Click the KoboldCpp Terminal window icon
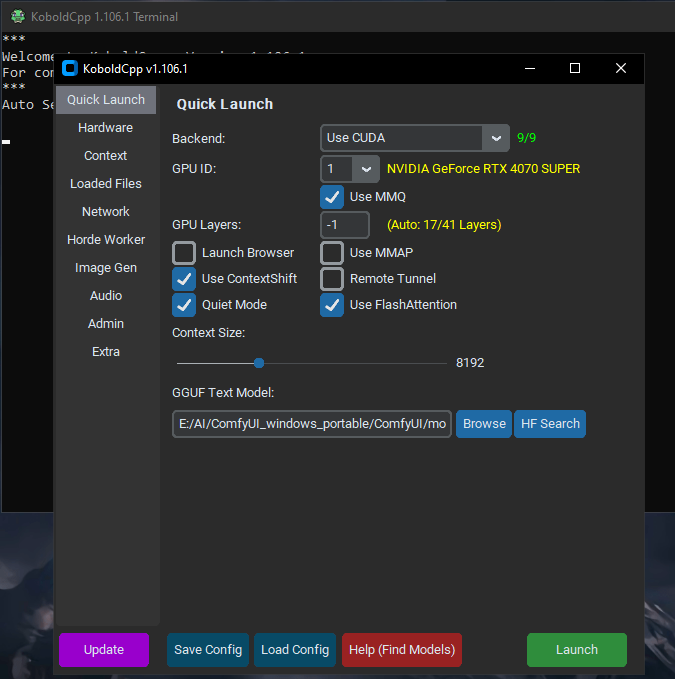Screen dimensions: 675x679 tap(18, 16)
